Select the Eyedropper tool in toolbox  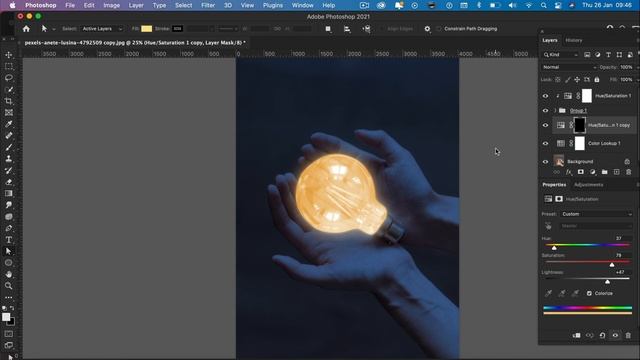click(9, 124)
